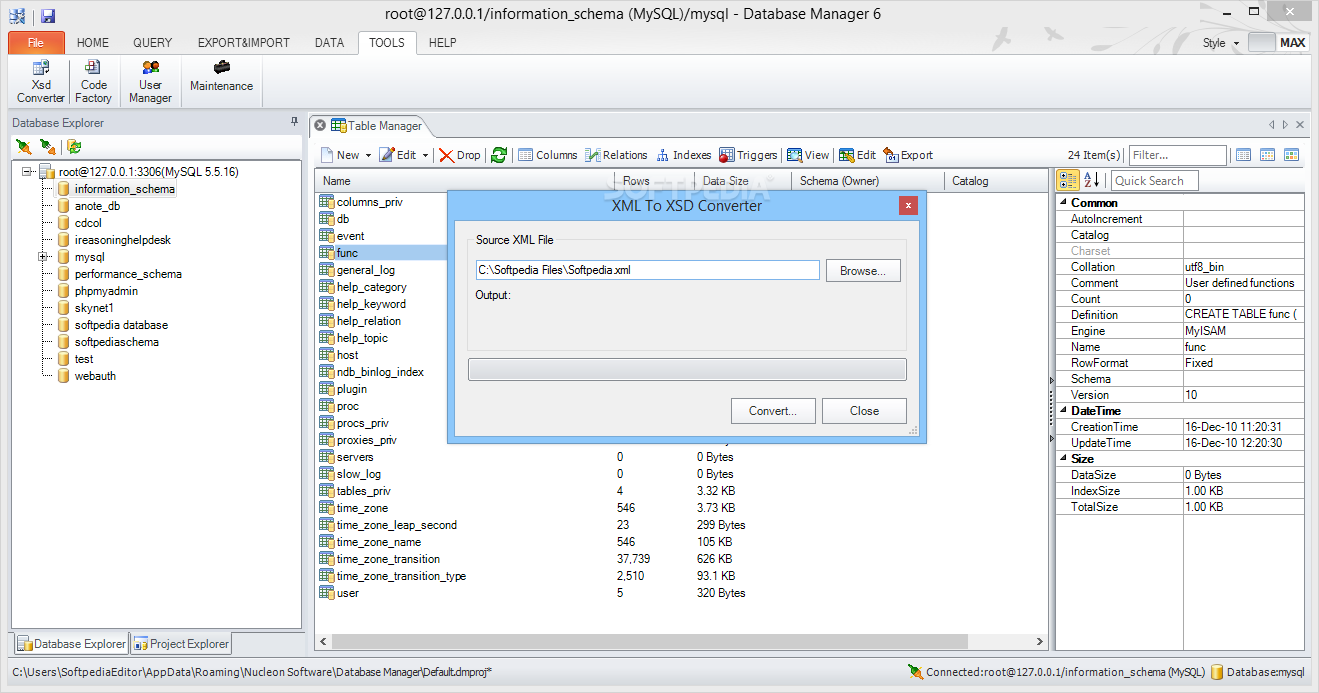Collapse the Size property group
This screenshot has width=1319, height=693.
pyautogui.click(x=1063, y=459)
